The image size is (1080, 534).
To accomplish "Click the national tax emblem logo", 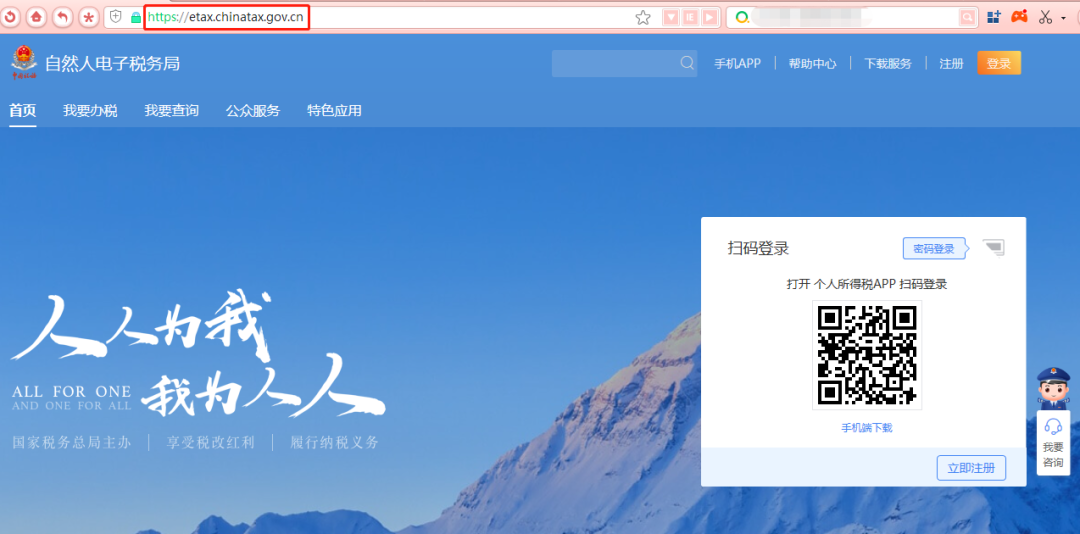I will click(x=24, y=63).
